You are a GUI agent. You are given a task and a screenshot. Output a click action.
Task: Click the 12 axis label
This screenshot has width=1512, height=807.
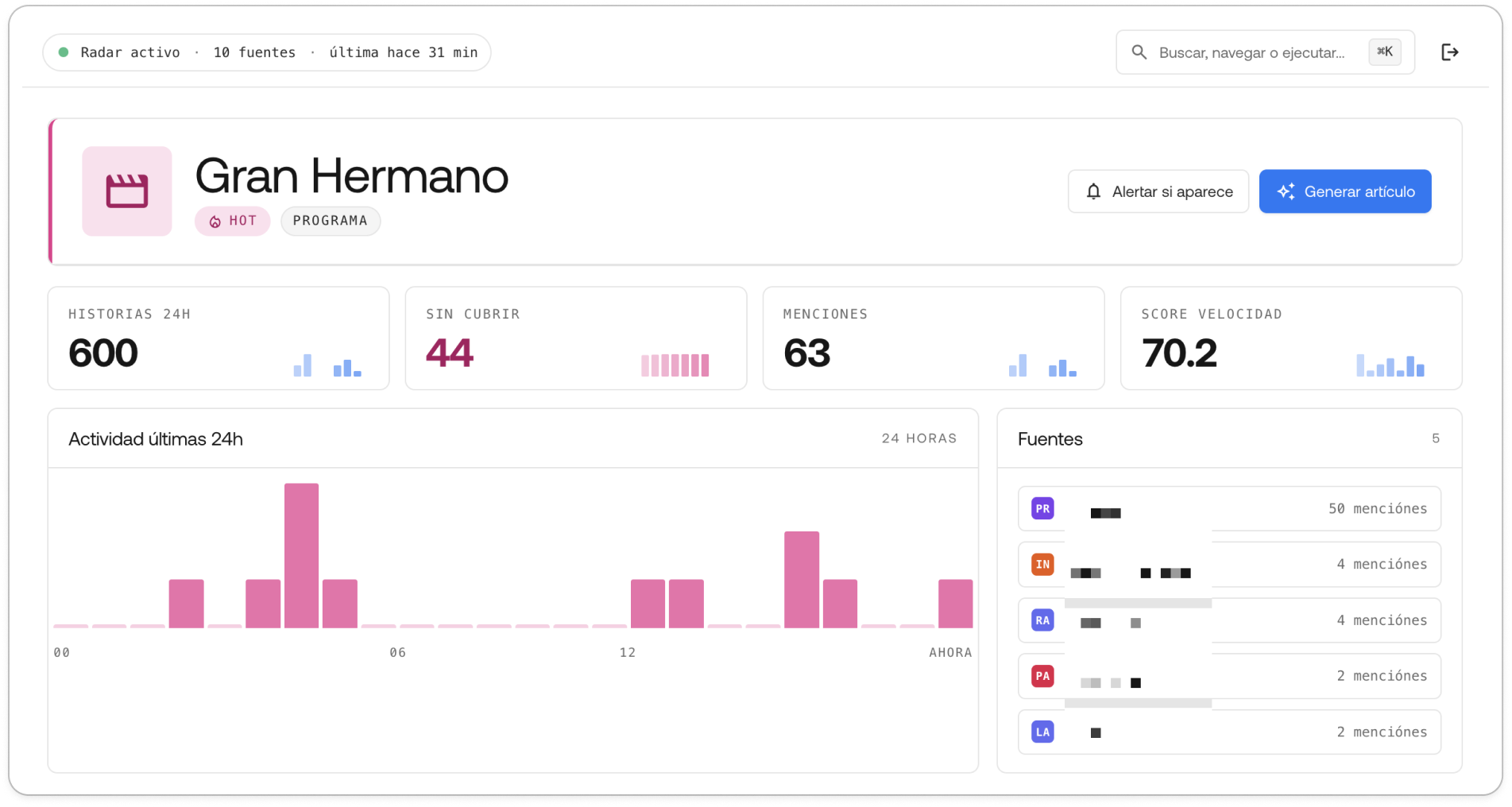coord(628,653)
